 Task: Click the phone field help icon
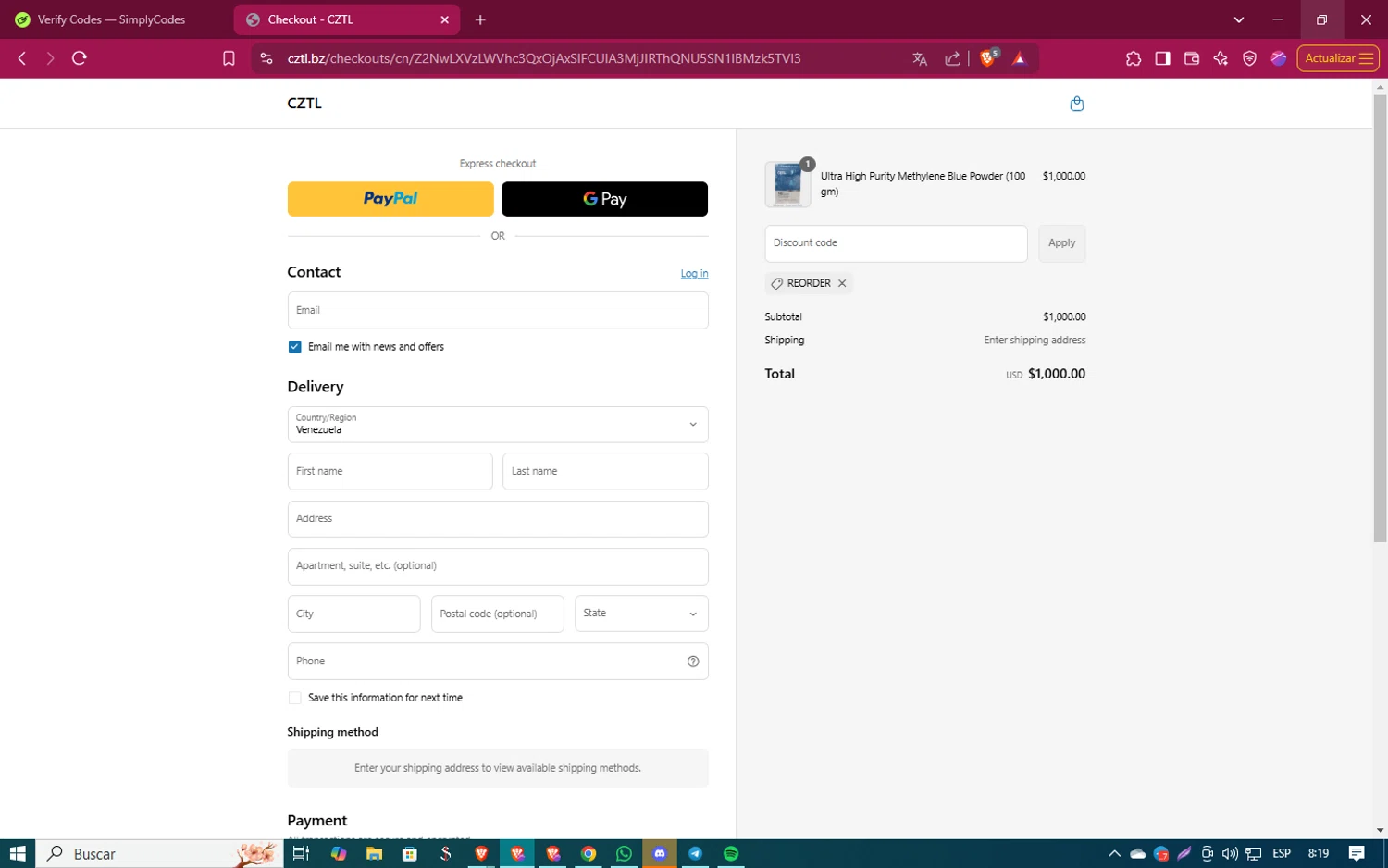[693, 662]
